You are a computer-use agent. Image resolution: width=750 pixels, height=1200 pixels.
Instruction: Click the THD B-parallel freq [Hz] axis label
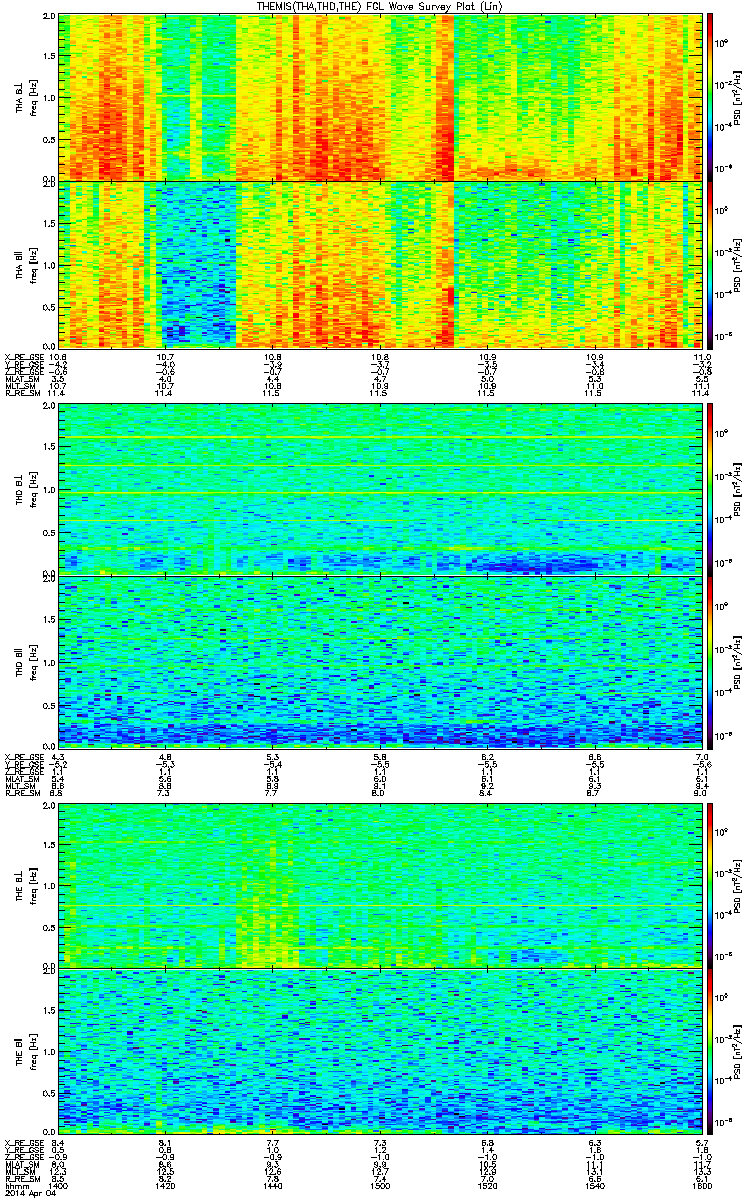tap(34, 661)
